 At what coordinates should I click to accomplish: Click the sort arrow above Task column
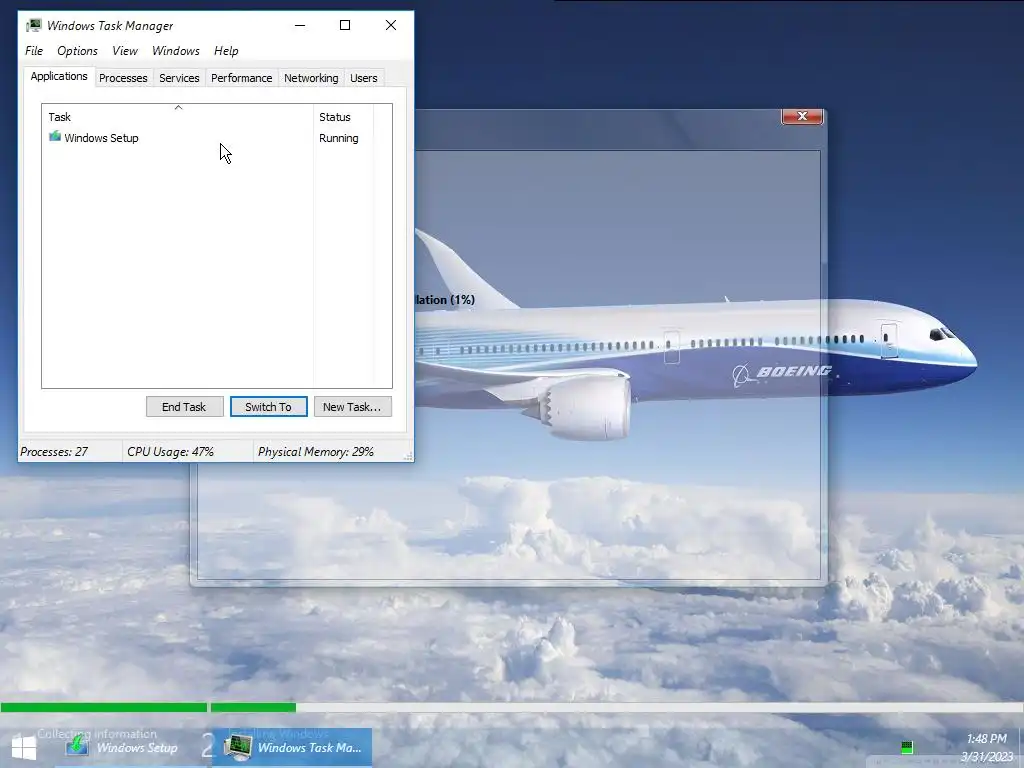click(x=178, y=107)
